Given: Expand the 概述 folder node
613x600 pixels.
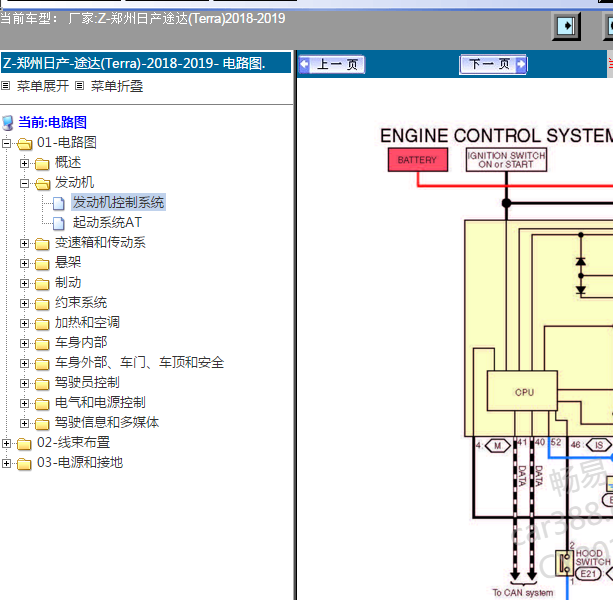Looking at the screenshot, I should point(24,163).
